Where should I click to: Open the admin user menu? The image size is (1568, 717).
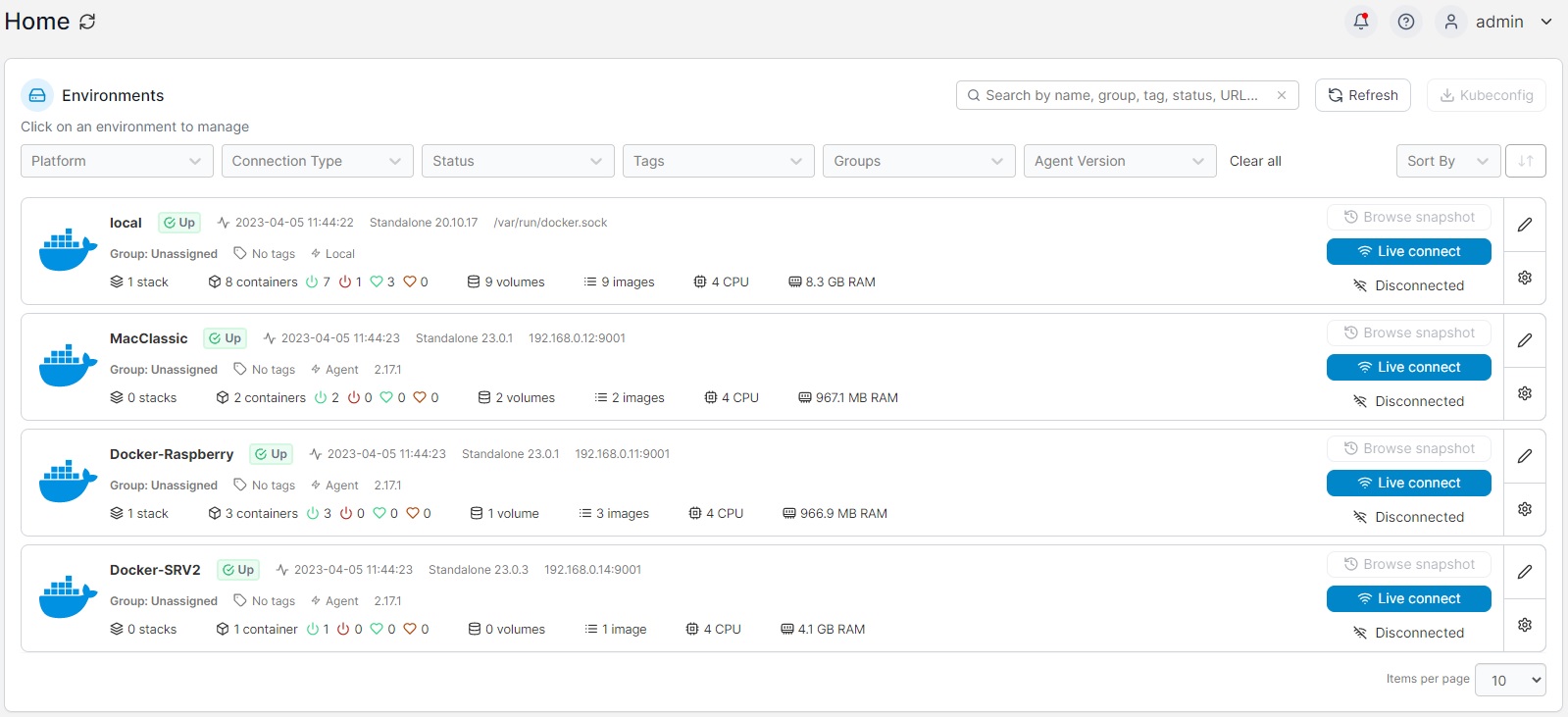[x=1497, y=22]
